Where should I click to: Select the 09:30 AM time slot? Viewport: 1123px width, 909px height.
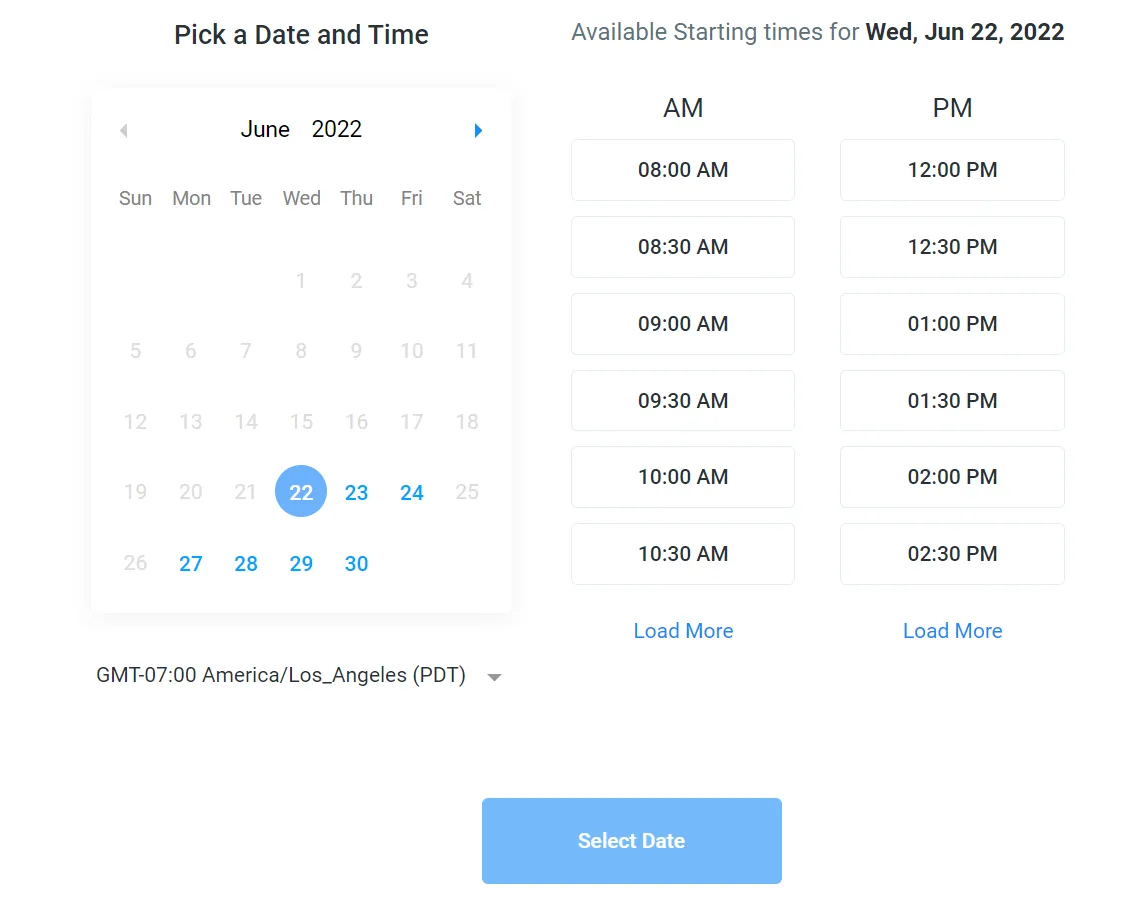683,401
